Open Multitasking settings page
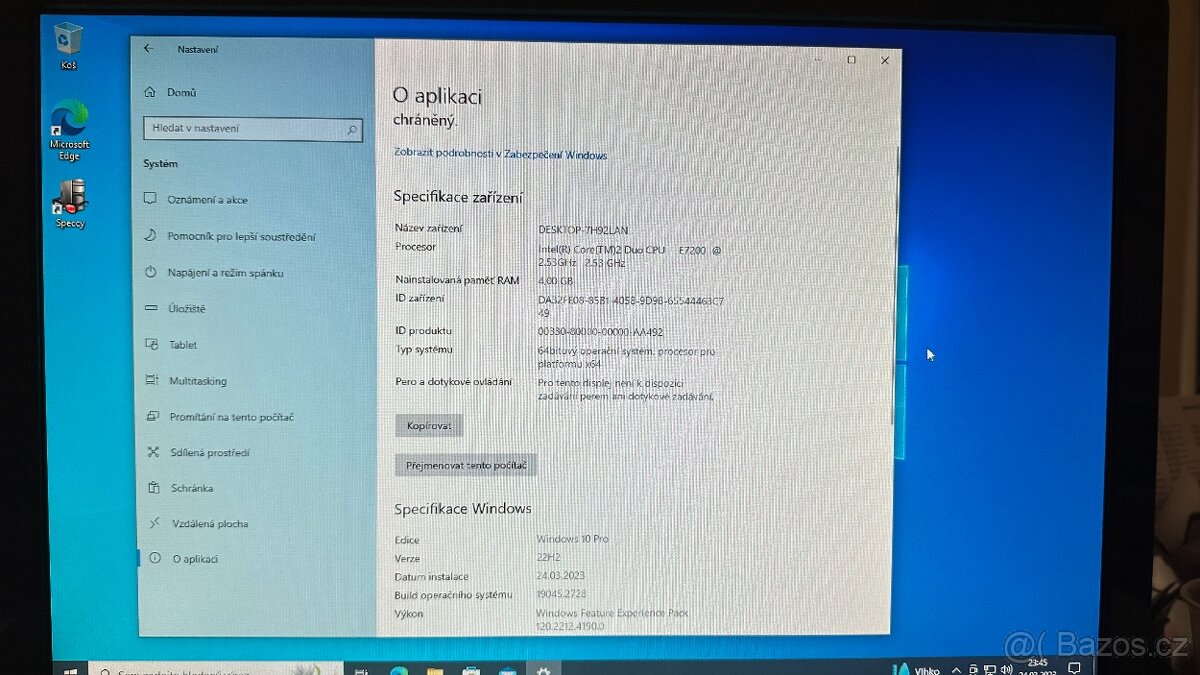1200x675 pixels. (x=199, y=381)
